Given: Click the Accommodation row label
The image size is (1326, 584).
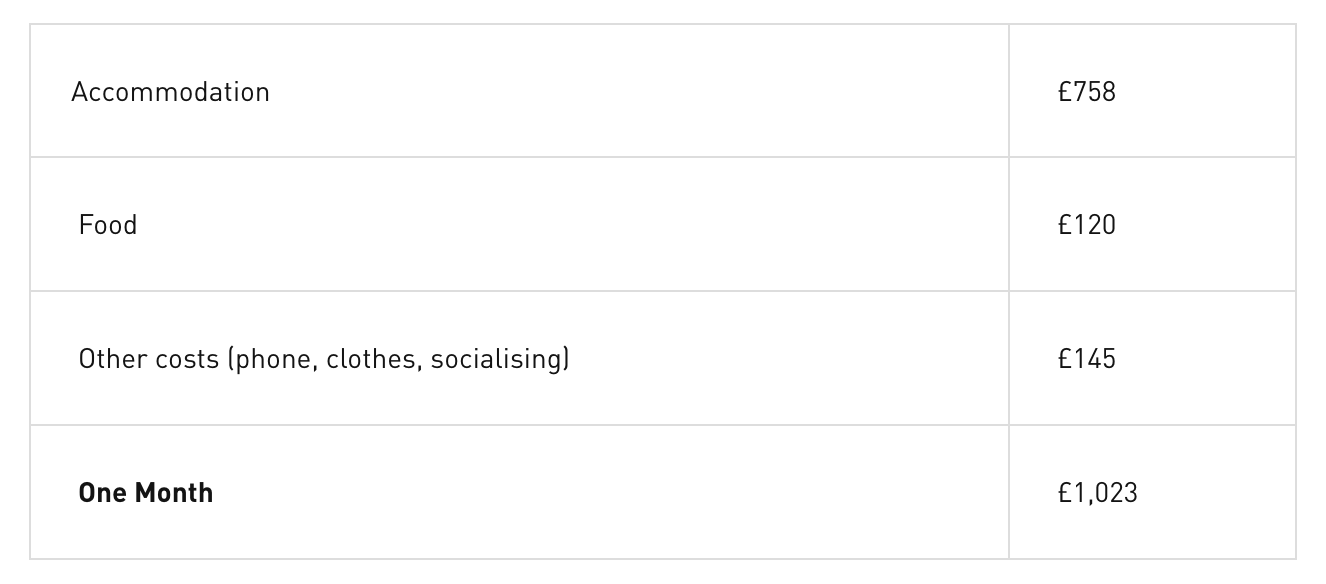Looking at the screenshot, I should click(170, 92).
